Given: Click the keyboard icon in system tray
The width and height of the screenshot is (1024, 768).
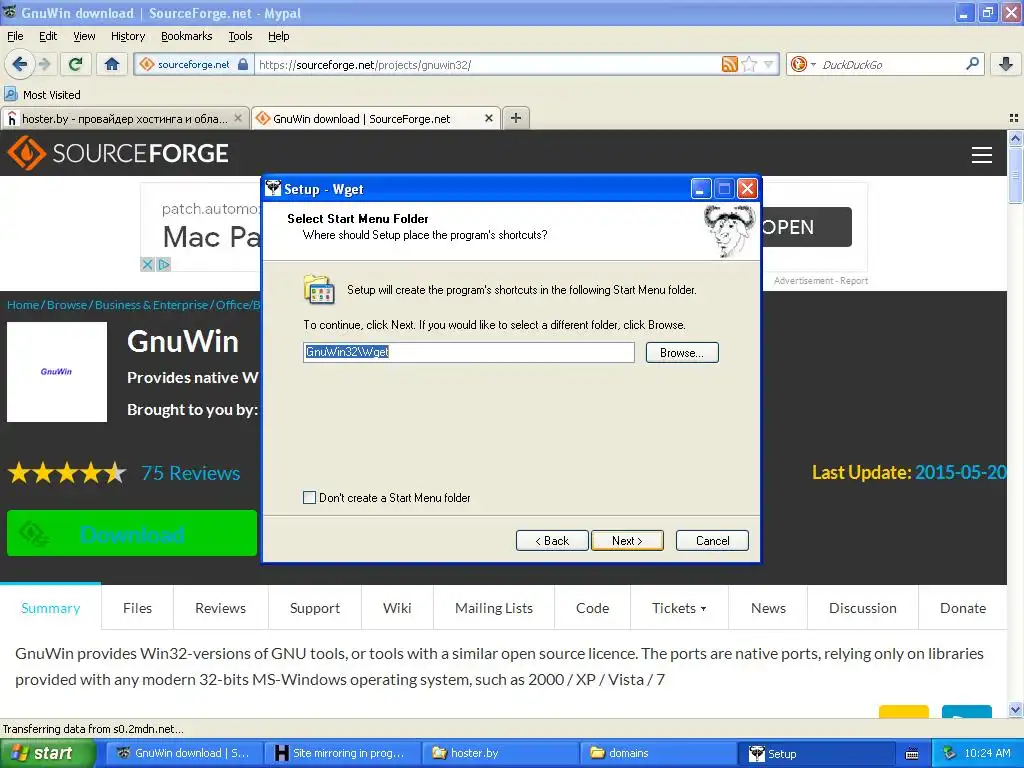Looking at the screenshot, I should pyautogui.click(x=912, y=754).
